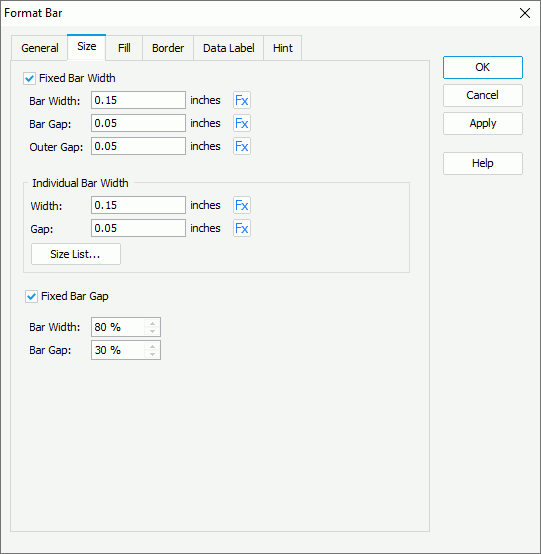
Task: Focus the Outer Gap input field
Action: coord(138,146)
